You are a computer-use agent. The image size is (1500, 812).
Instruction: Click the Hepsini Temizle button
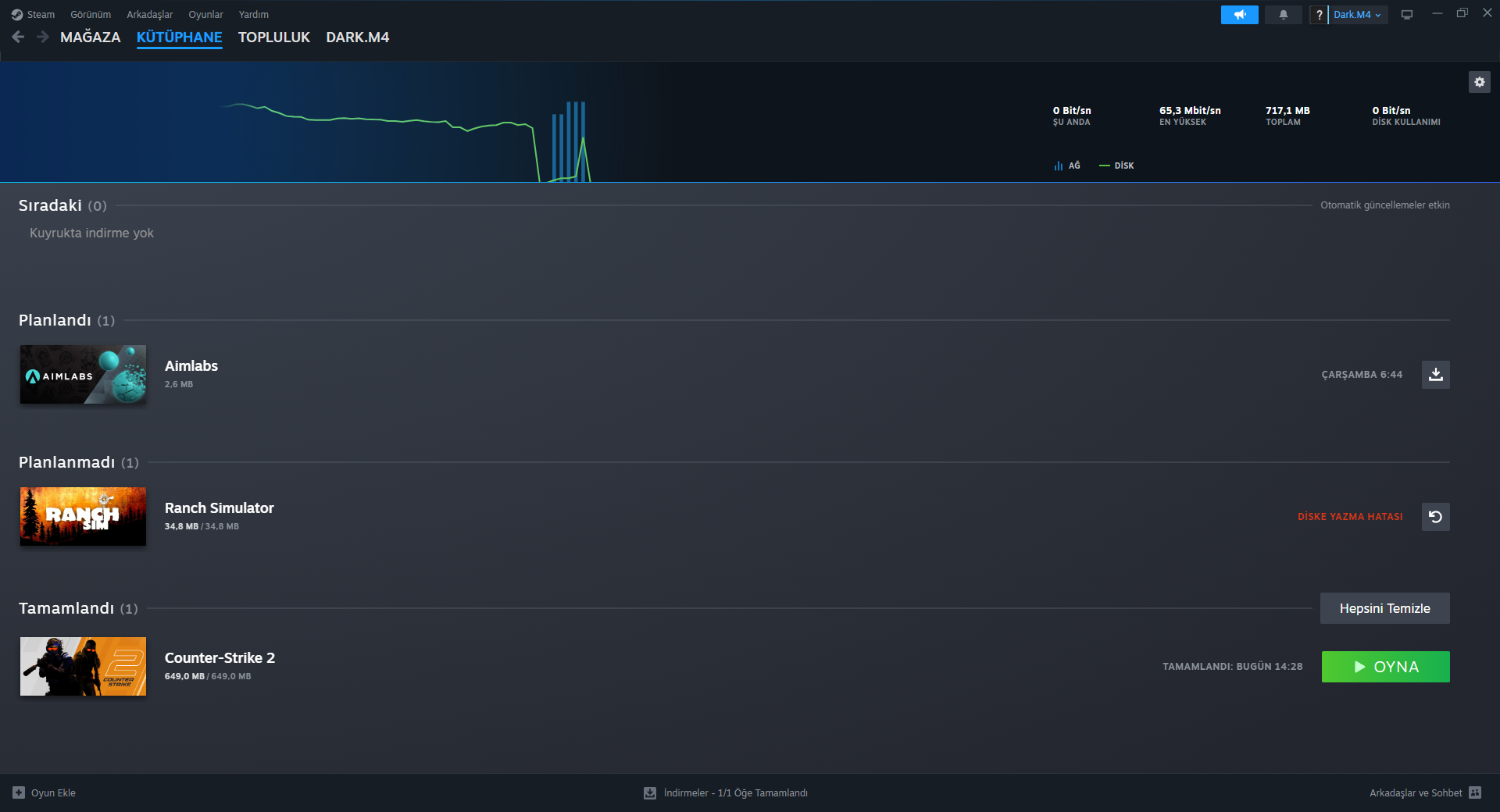click(x=1385, y=608)
